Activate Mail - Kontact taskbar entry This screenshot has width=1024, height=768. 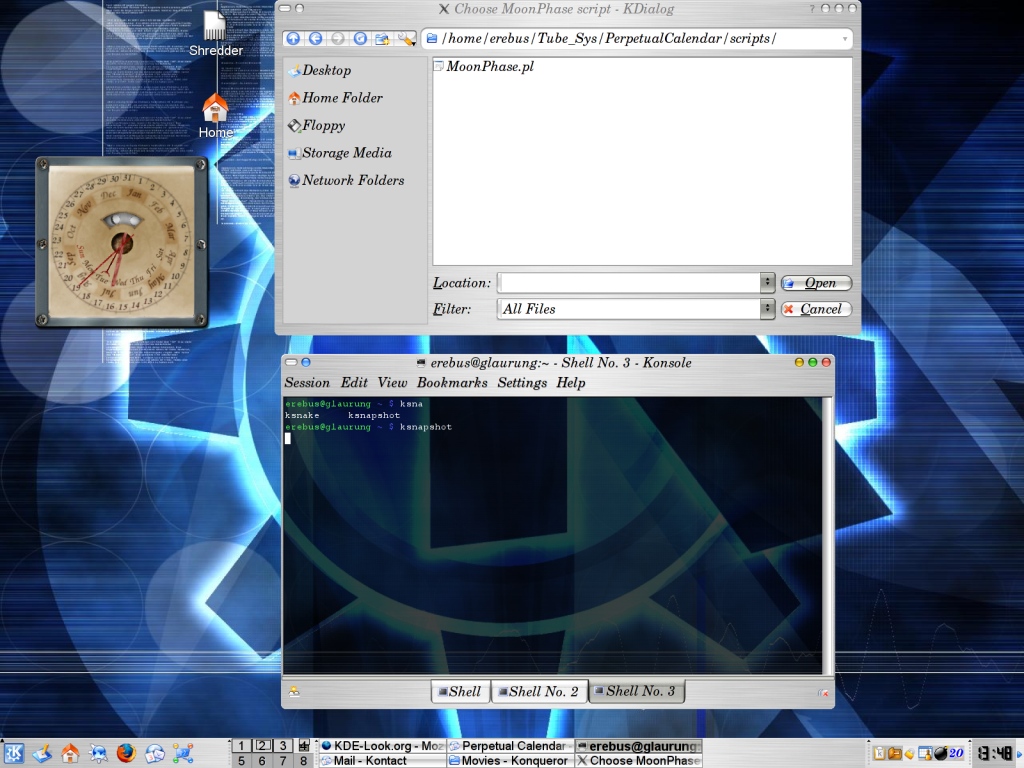382,761
